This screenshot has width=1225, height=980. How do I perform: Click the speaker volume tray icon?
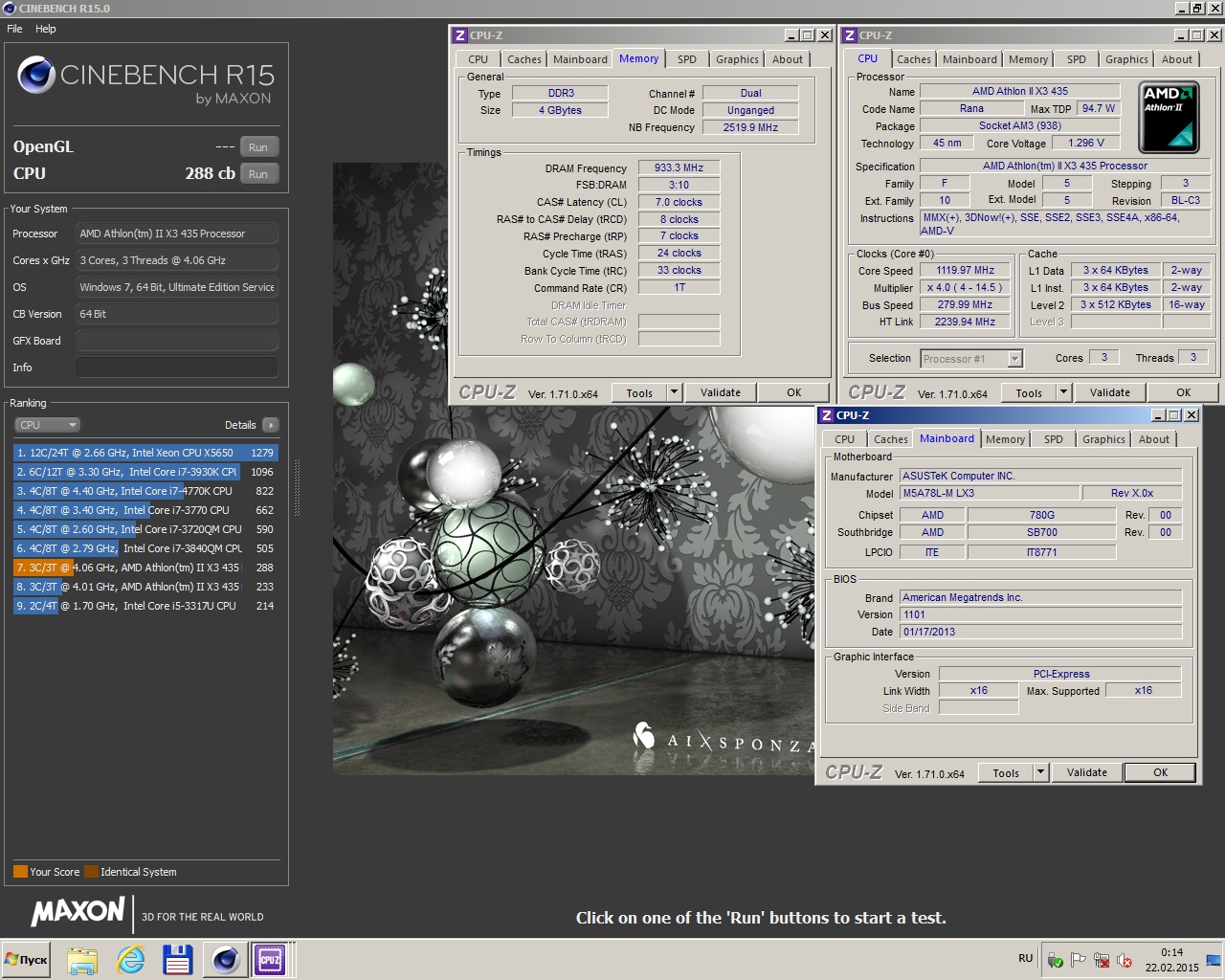1125,961
